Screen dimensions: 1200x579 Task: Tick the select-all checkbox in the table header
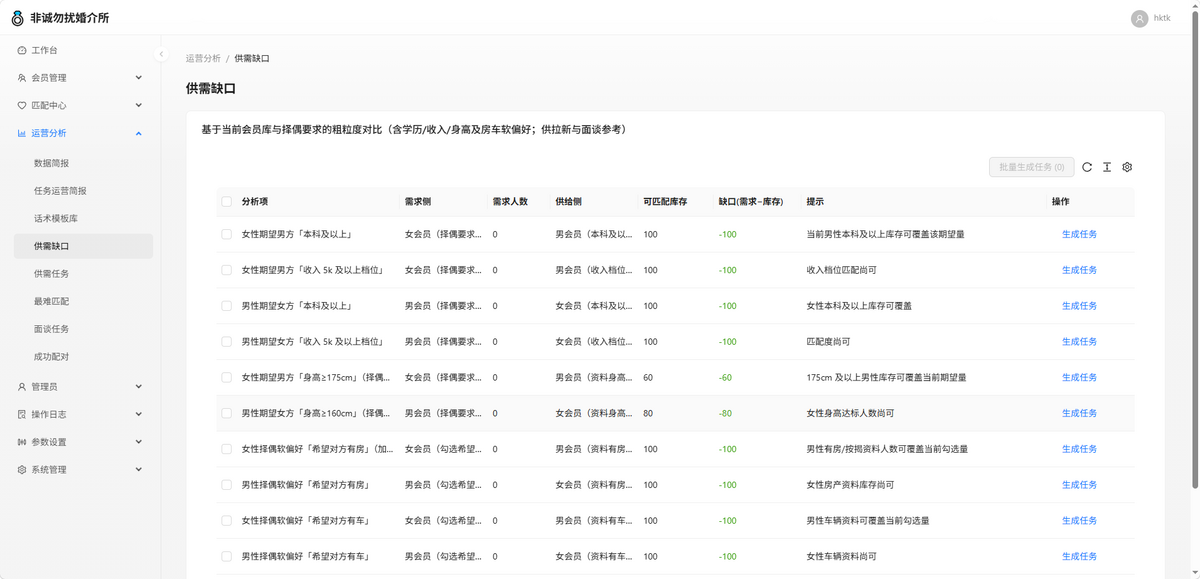coord(226,201)
